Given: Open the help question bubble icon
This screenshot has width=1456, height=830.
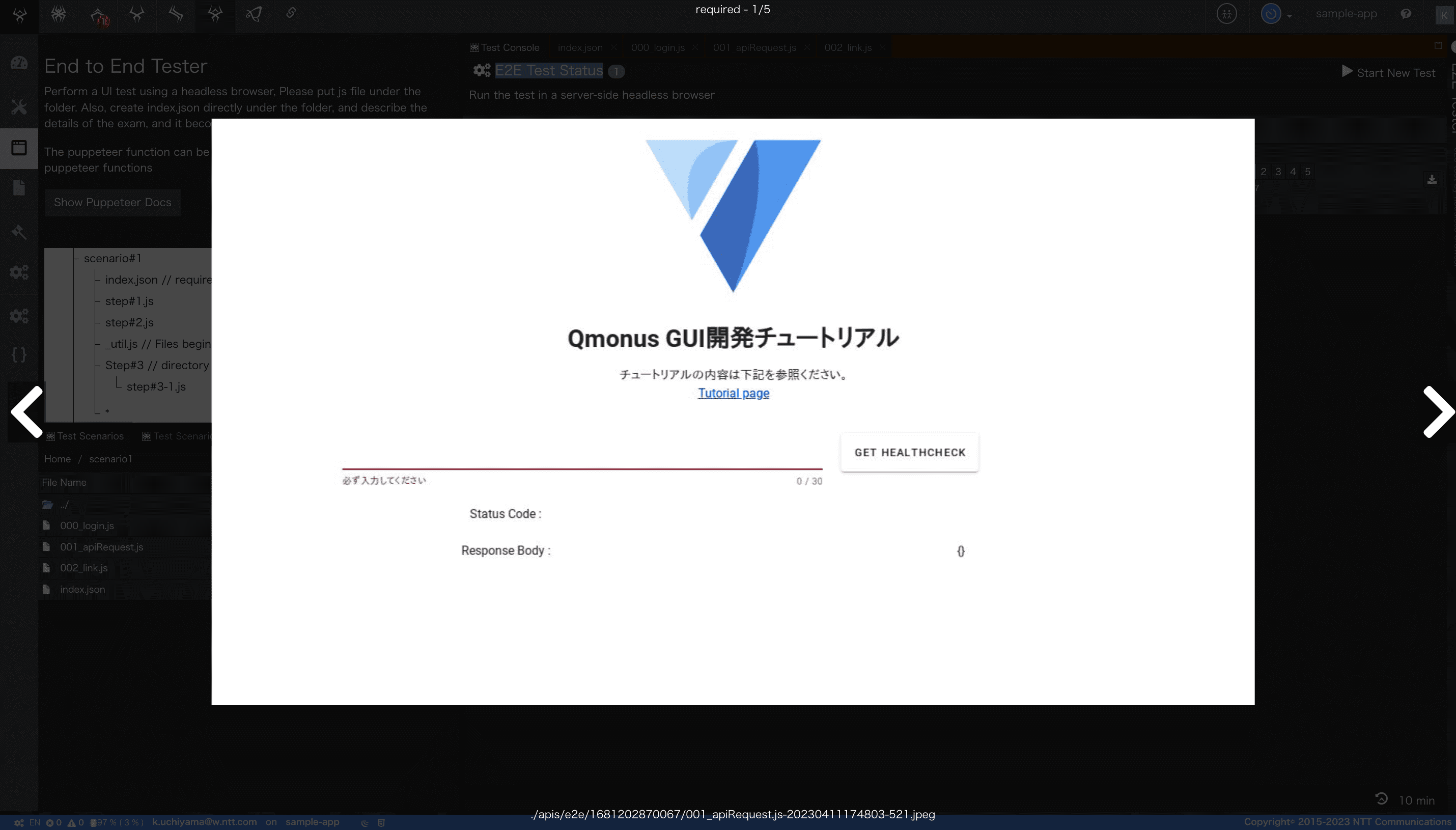Looking at the screenshot, I should click(x=1406, y=14).
